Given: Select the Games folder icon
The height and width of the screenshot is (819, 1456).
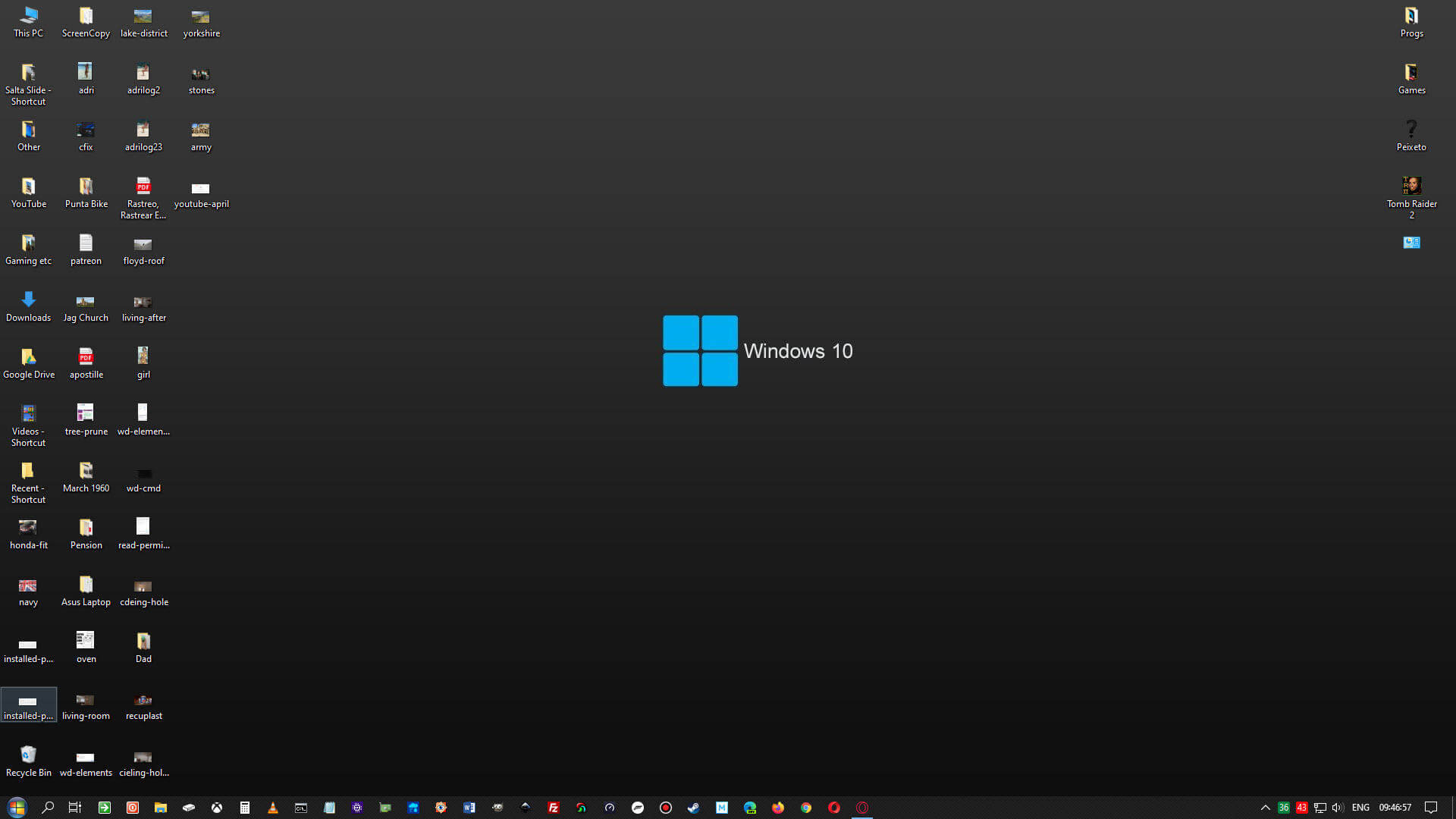Looking at the screenshot, I should pyautogui.click(x=1411, y=79).
